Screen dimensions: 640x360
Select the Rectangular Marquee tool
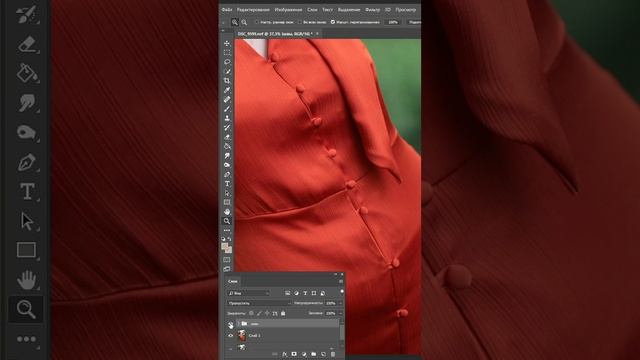(x=227, y=52)
